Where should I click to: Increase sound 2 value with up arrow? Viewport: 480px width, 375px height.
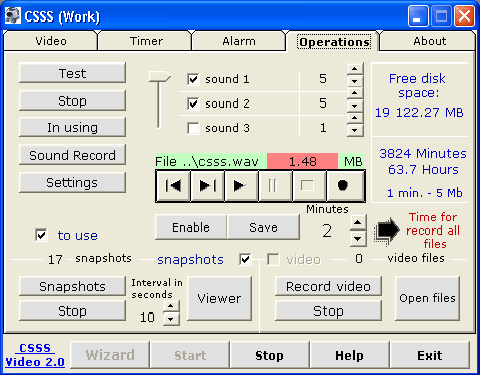[355, 93]
